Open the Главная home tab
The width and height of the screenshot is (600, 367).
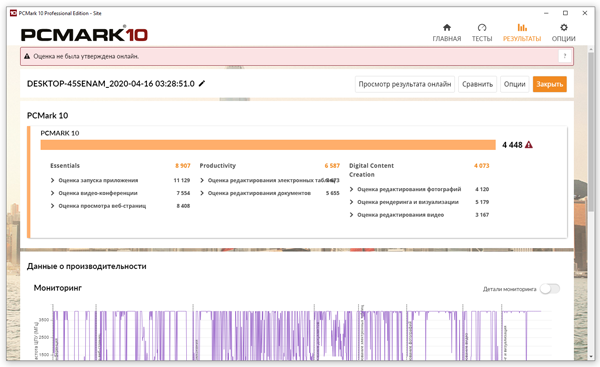click(447, 33)
